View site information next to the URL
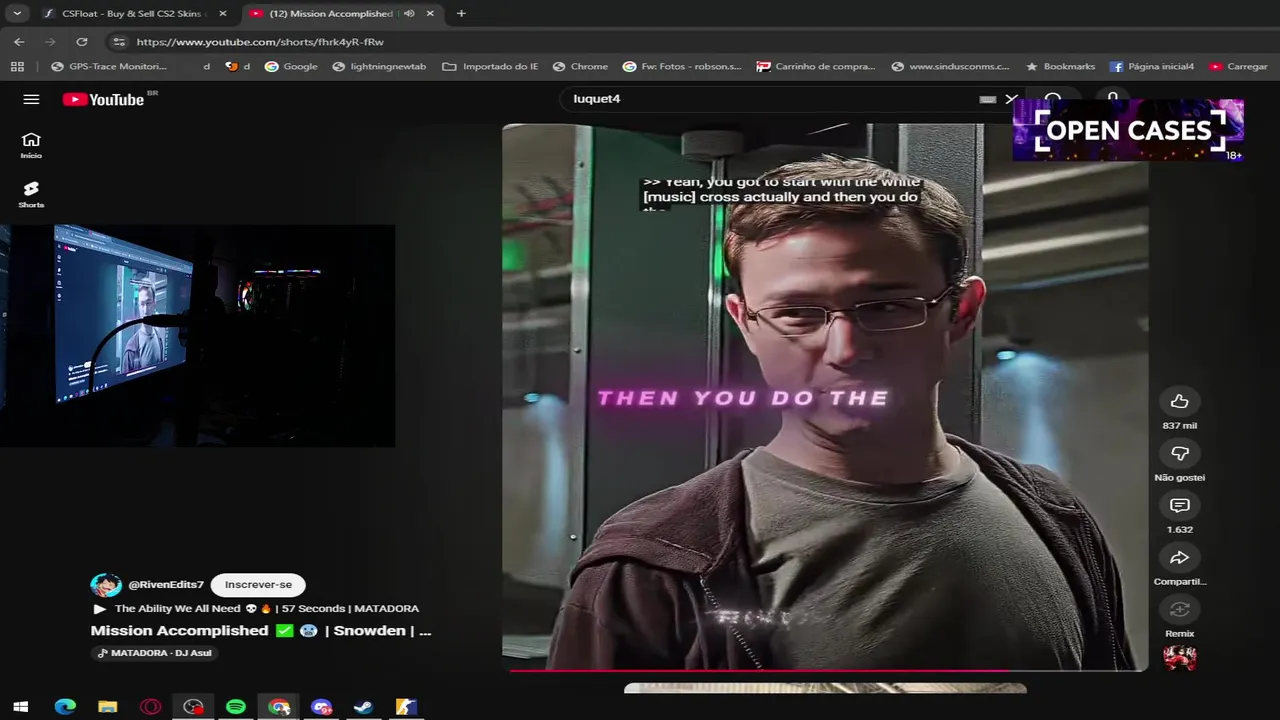 [119, 42]
